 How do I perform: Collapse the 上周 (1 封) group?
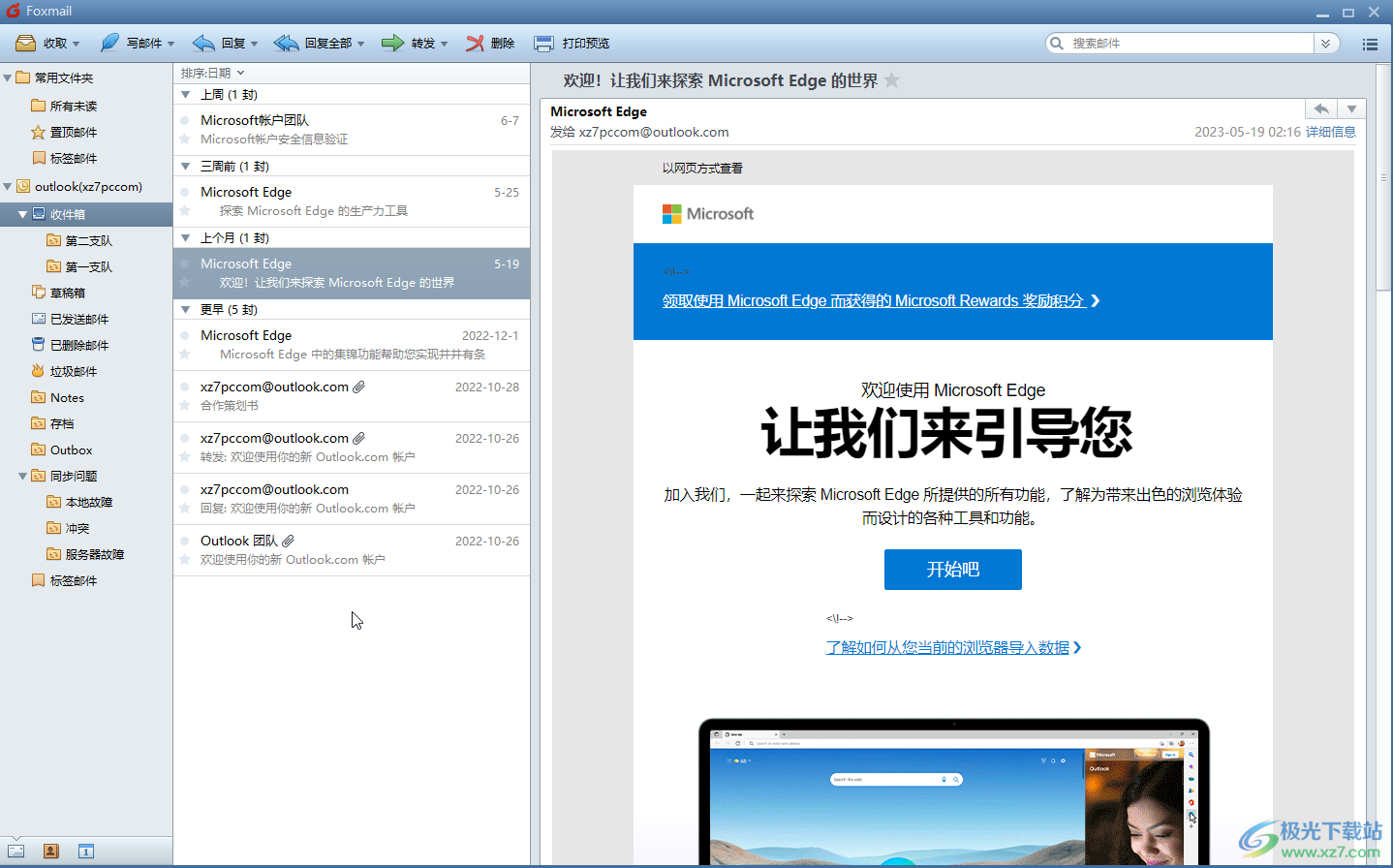point(186,95)
